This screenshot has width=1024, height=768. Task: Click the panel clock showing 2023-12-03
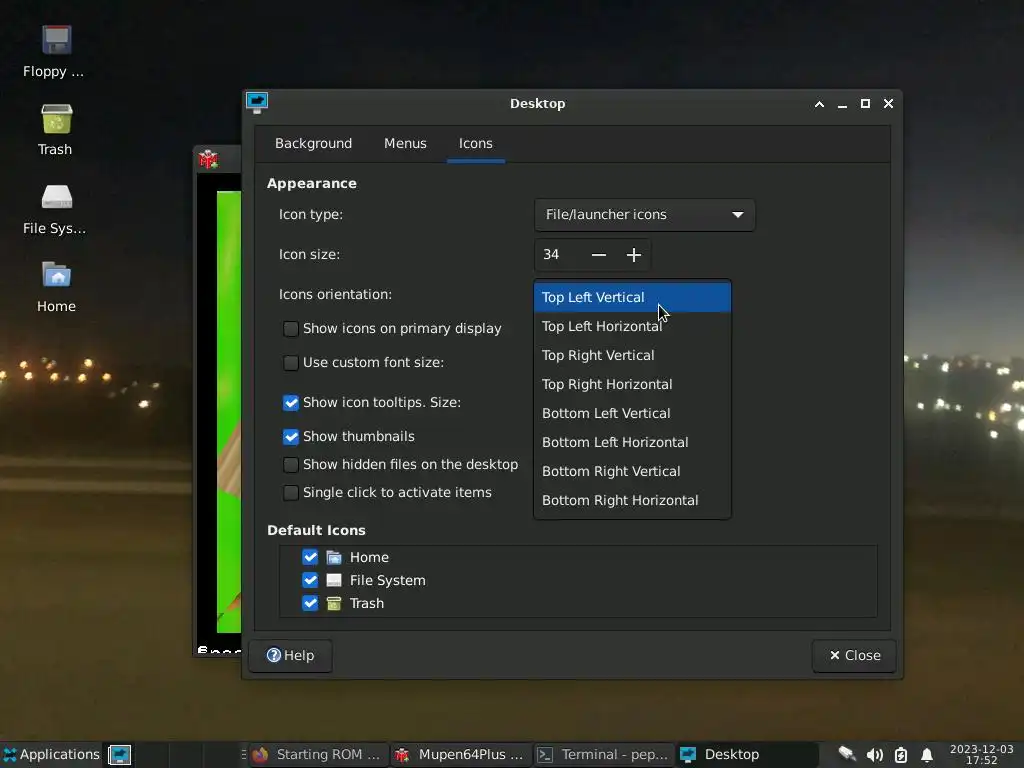(x=982, y=754)
